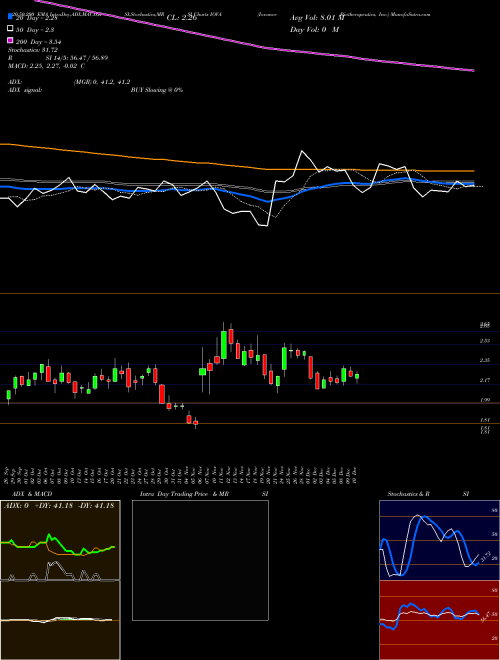Click the 'ADX signal:' label
The width and height of the screenshot is (500, 660).
(25, 90)
